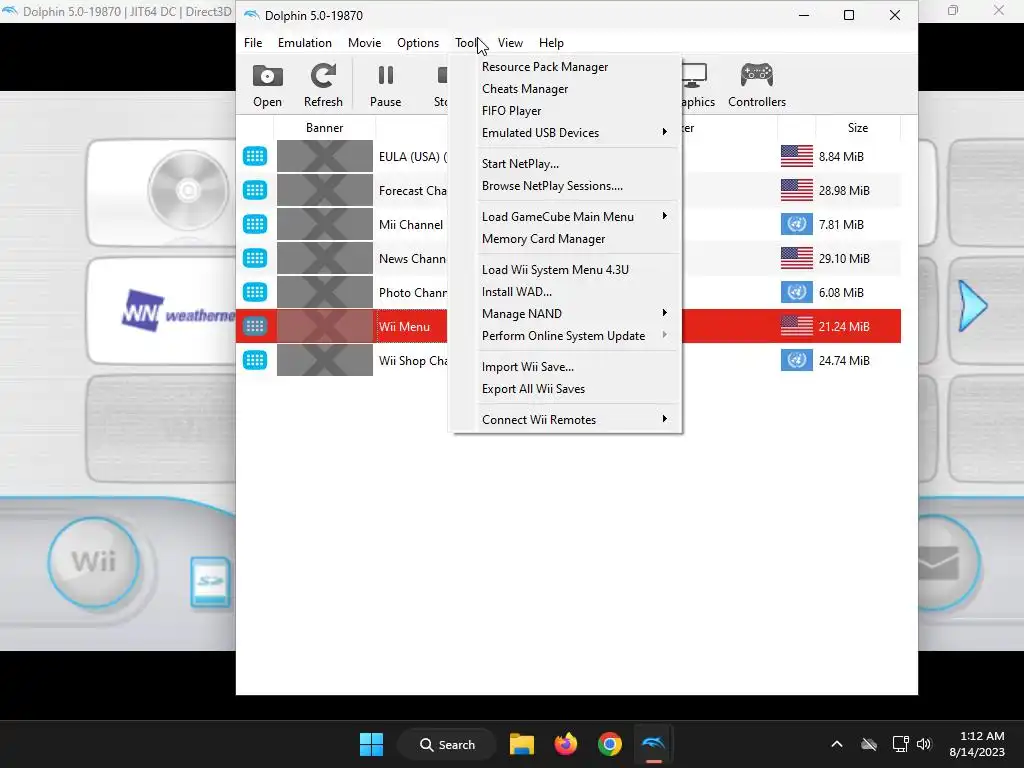This screenshot has height=768, width=1024.
Task: Click the channel icon beside Wii Menu
Action: pos(255,326)
